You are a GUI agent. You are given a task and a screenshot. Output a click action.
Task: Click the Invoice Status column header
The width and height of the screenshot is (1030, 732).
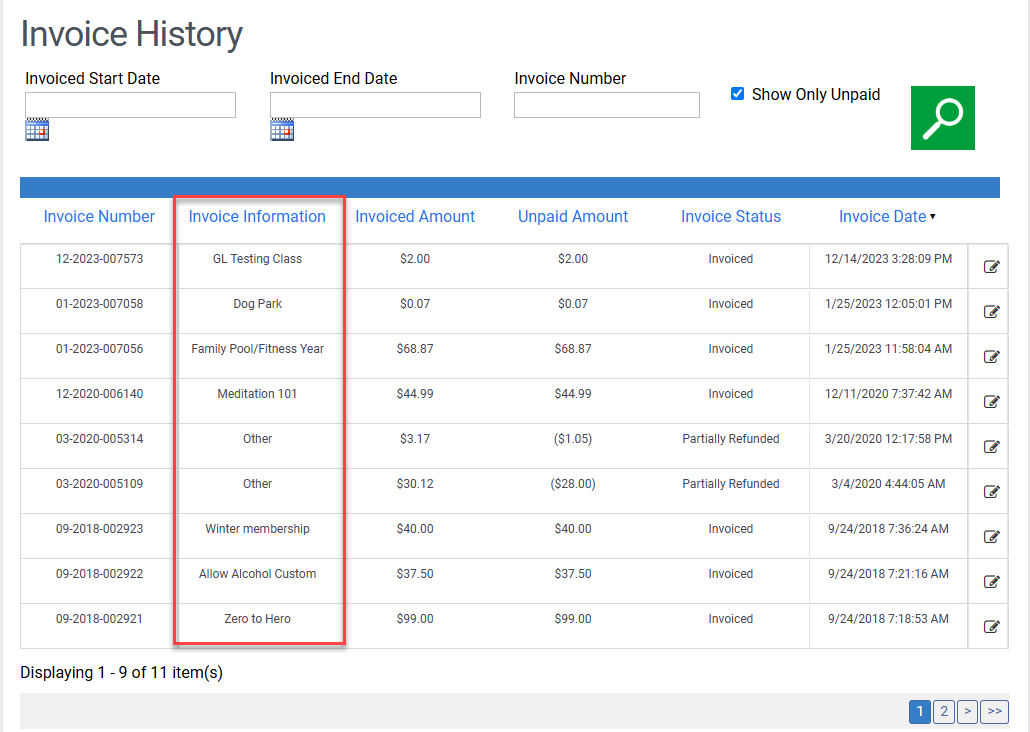(731, 216)
